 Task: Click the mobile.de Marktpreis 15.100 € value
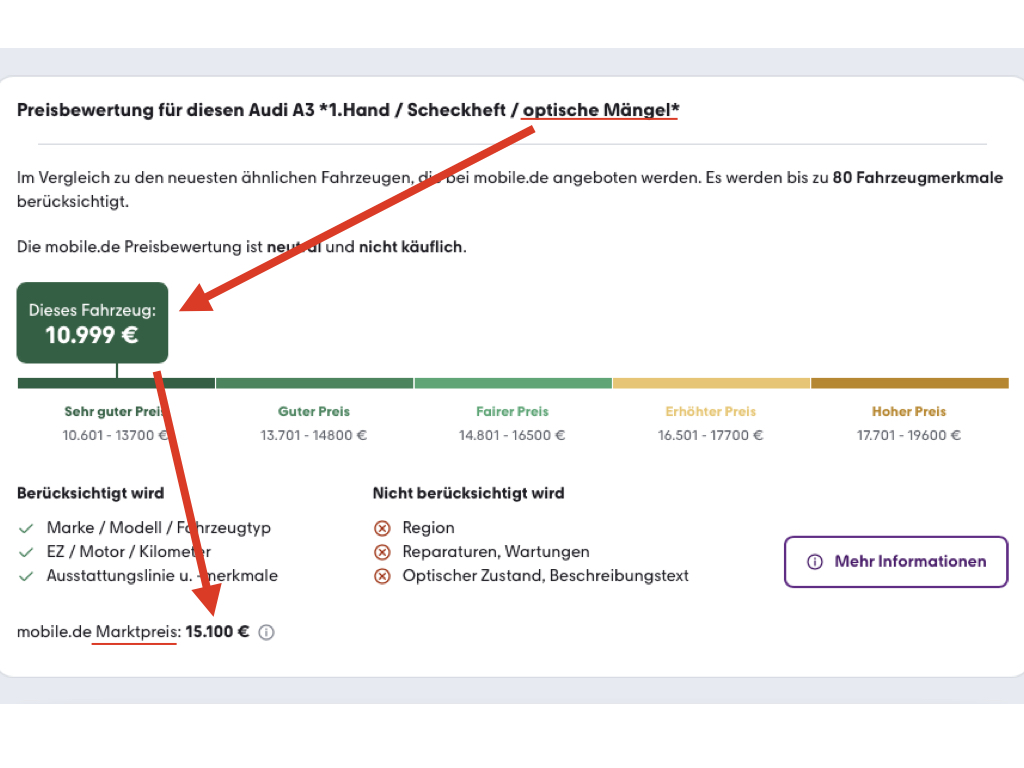pos(217,632)
